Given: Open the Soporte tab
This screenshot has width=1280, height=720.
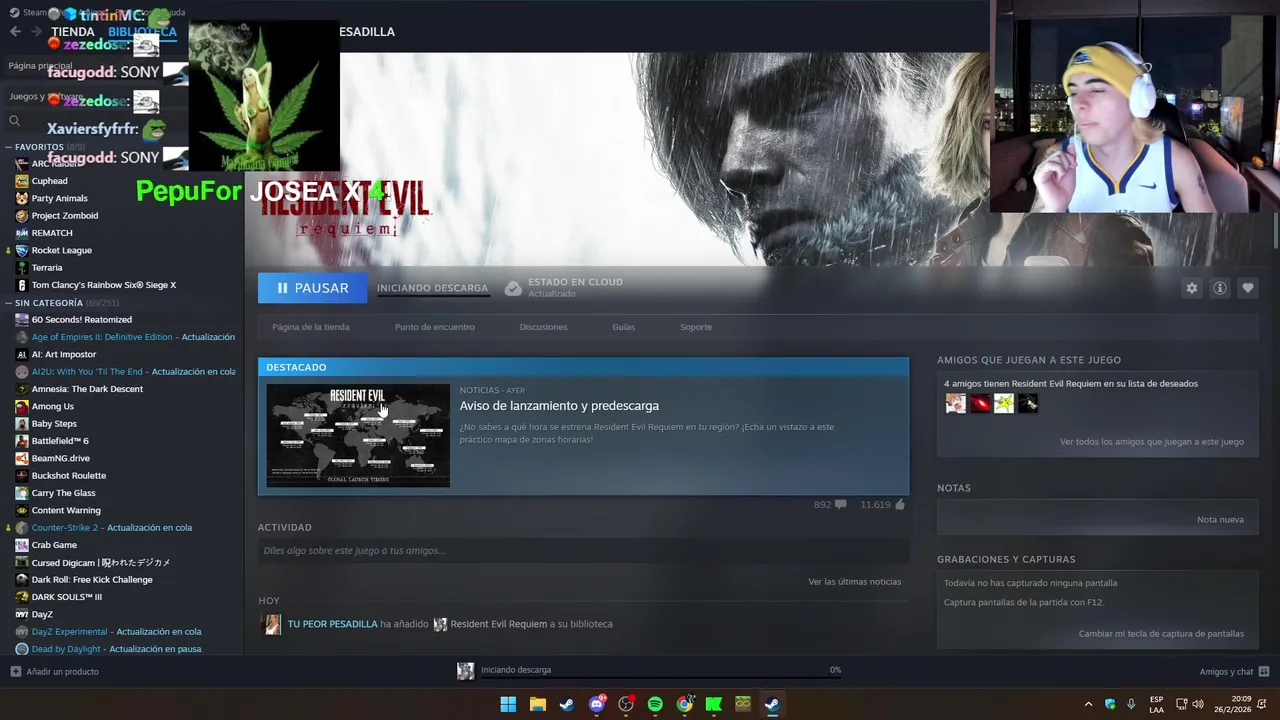Looking at the screenshot, I should pyautogui.click(x=696, y=327).
